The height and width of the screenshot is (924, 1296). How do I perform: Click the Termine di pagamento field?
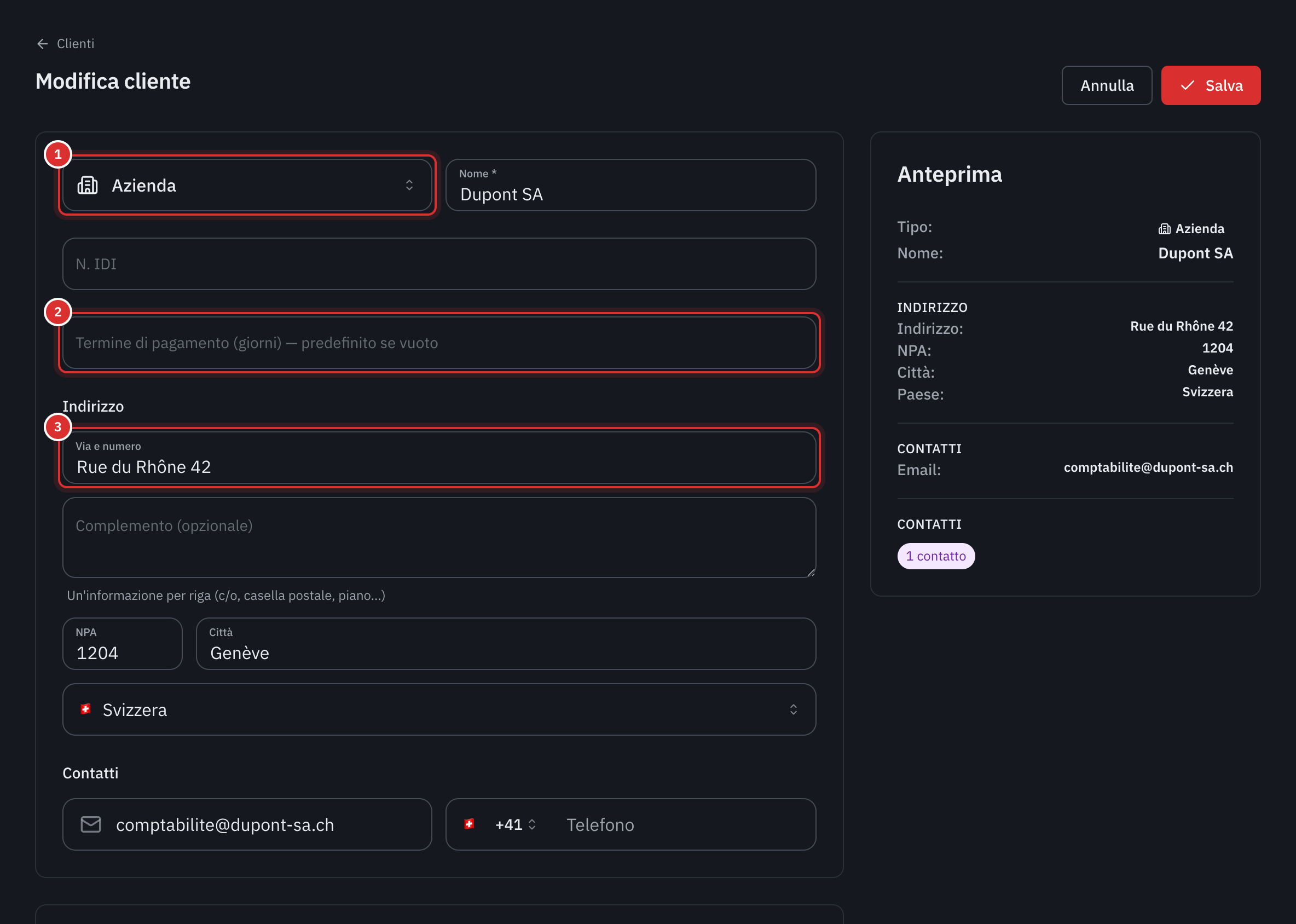439,343
